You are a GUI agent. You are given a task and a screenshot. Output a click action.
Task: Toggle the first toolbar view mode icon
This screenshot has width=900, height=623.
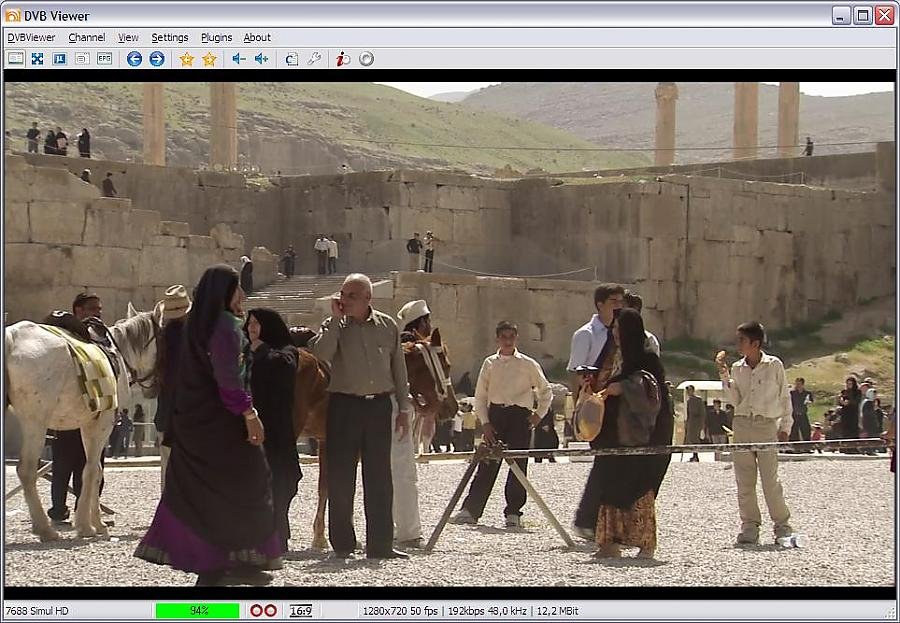(15, 59)
